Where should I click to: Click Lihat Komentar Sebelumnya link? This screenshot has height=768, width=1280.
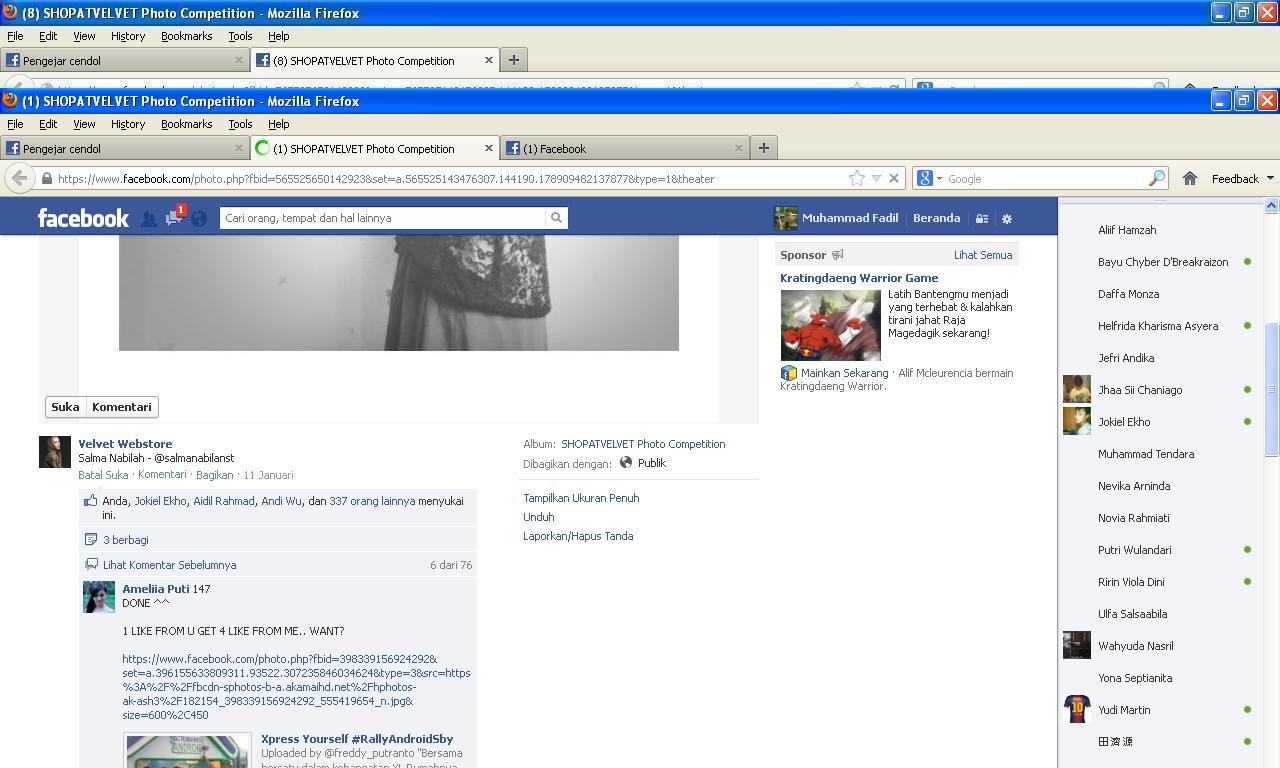(x=169, y=565)
